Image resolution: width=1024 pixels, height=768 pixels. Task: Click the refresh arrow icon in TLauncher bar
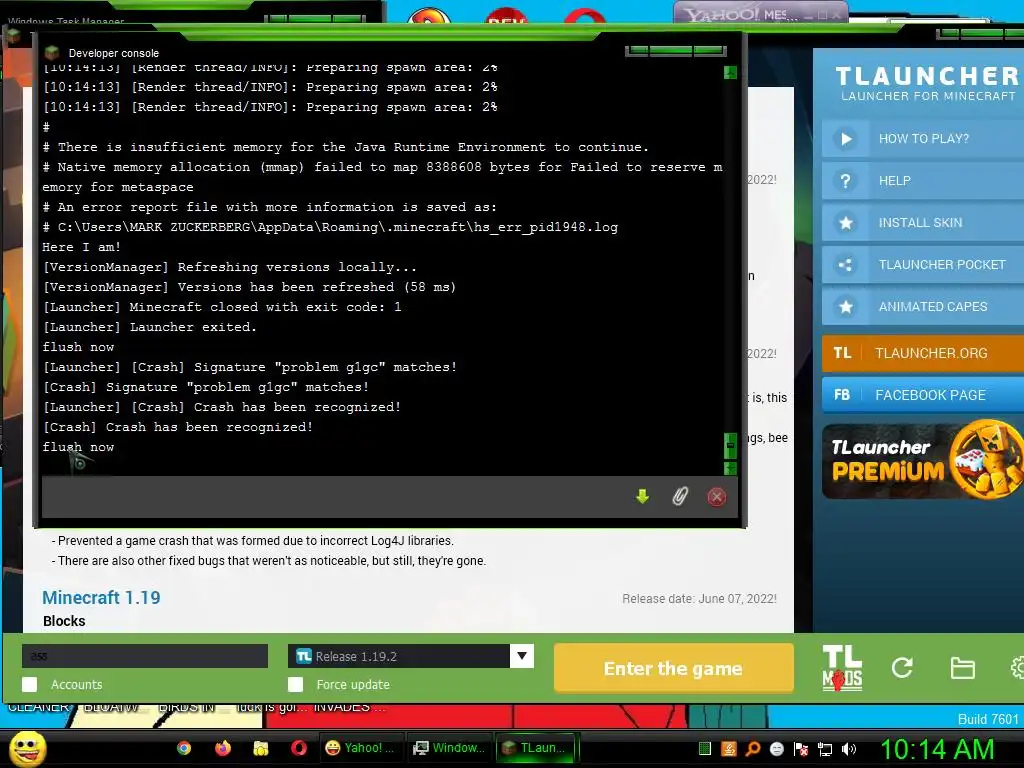(x=903, y=667)
